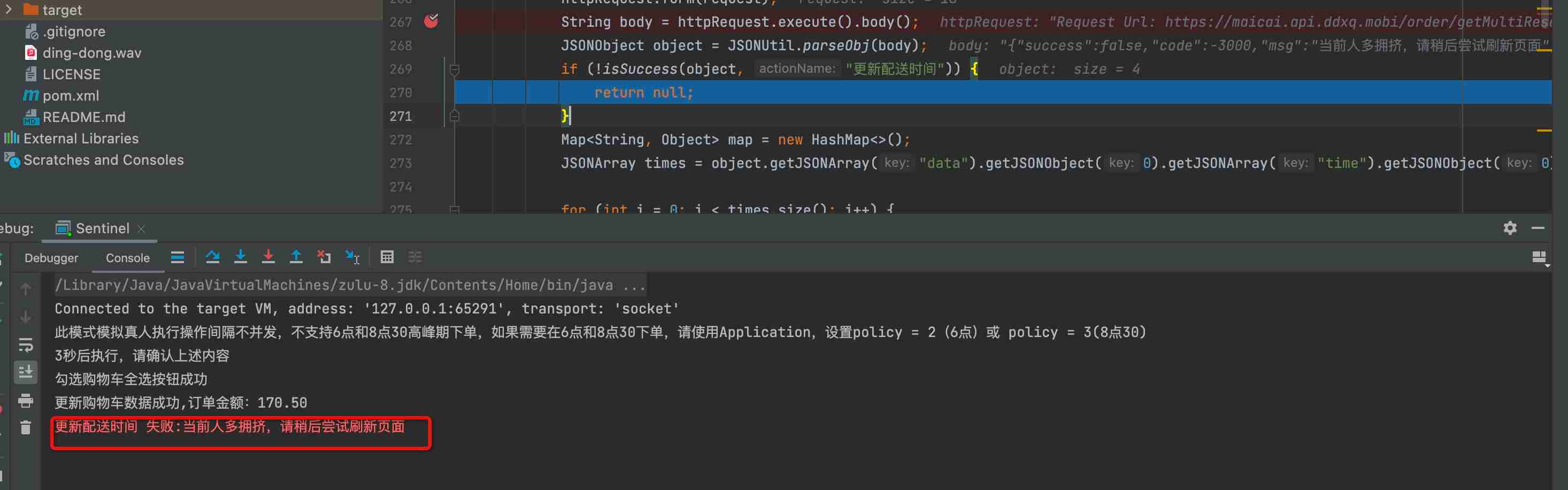1568x490 pixels.
Task: Select Scratches and Consoles node
Action: (x=94, y=160)
